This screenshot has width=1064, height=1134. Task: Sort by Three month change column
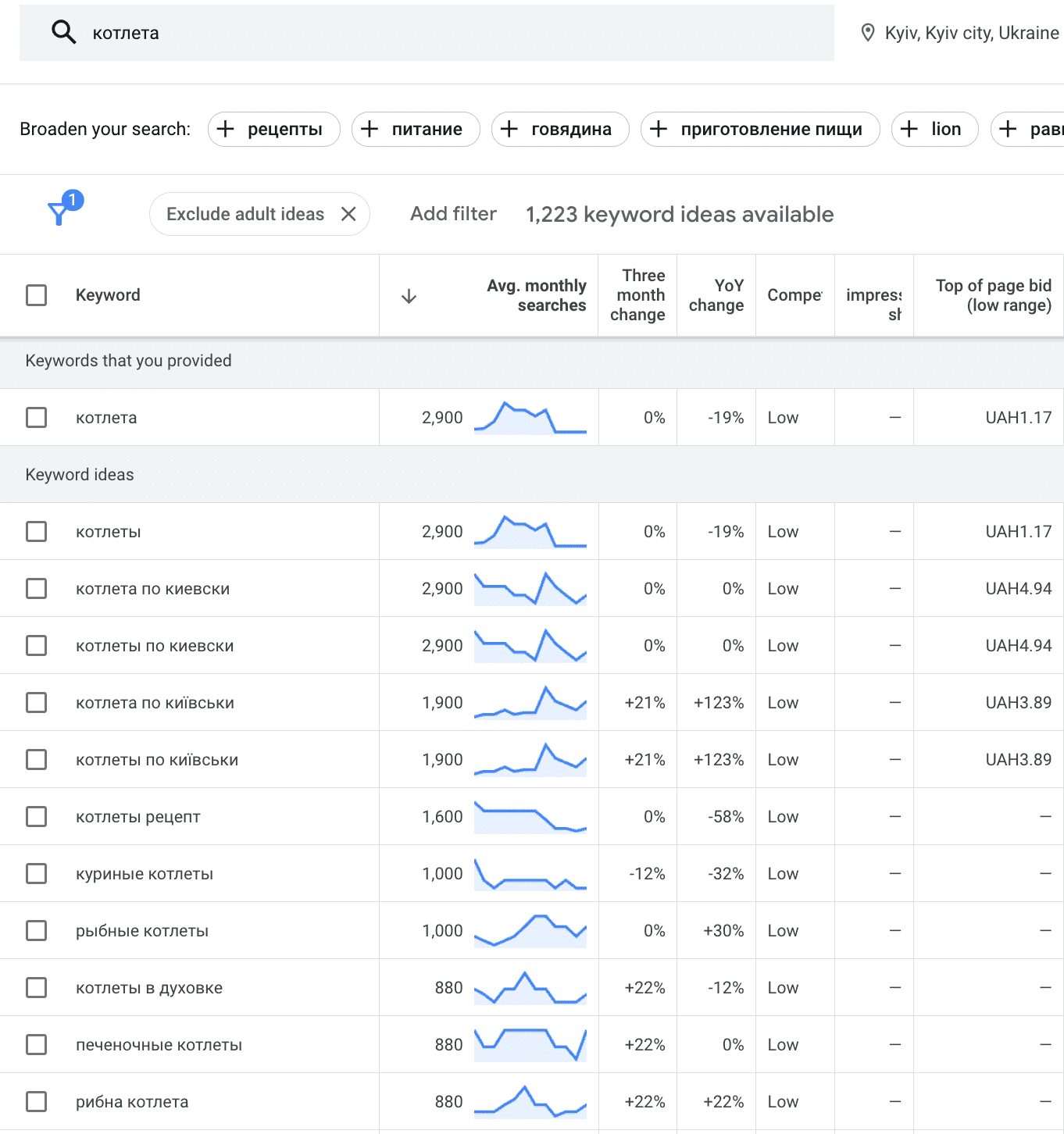click(x=637, y=295)
